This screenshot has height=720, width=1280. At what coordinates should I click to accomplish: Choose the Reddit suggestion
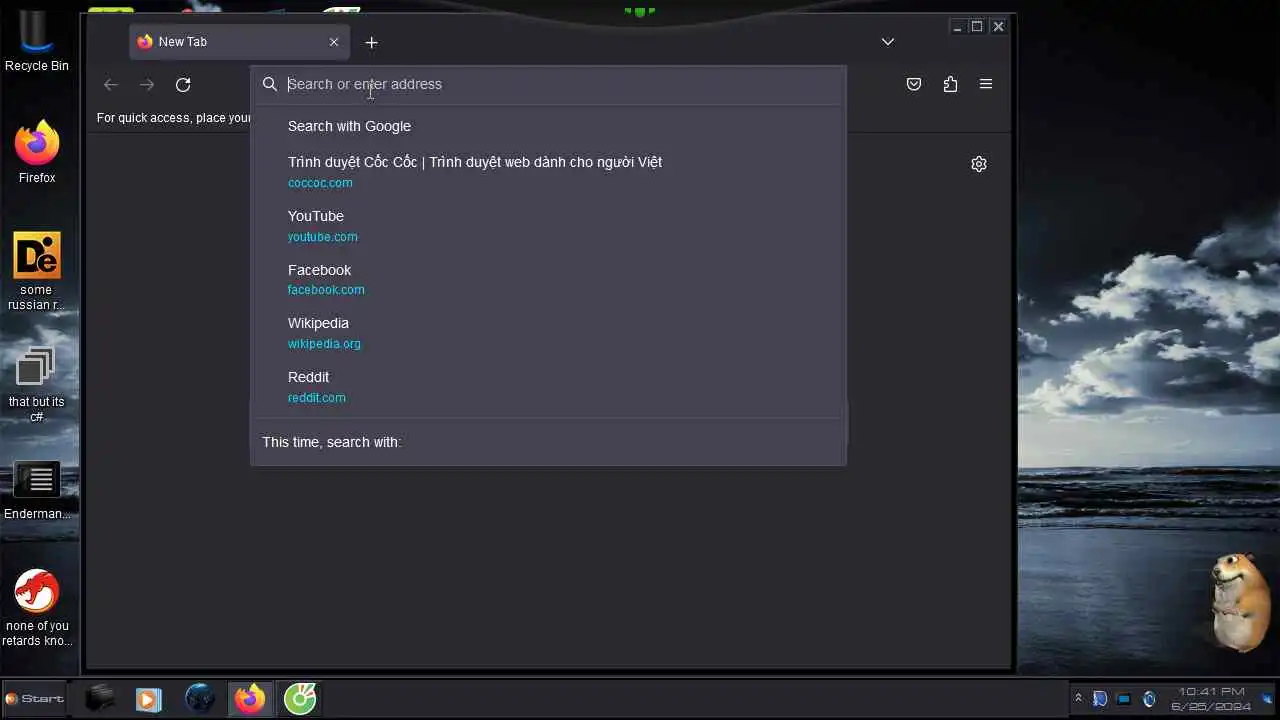pos(548,387)
